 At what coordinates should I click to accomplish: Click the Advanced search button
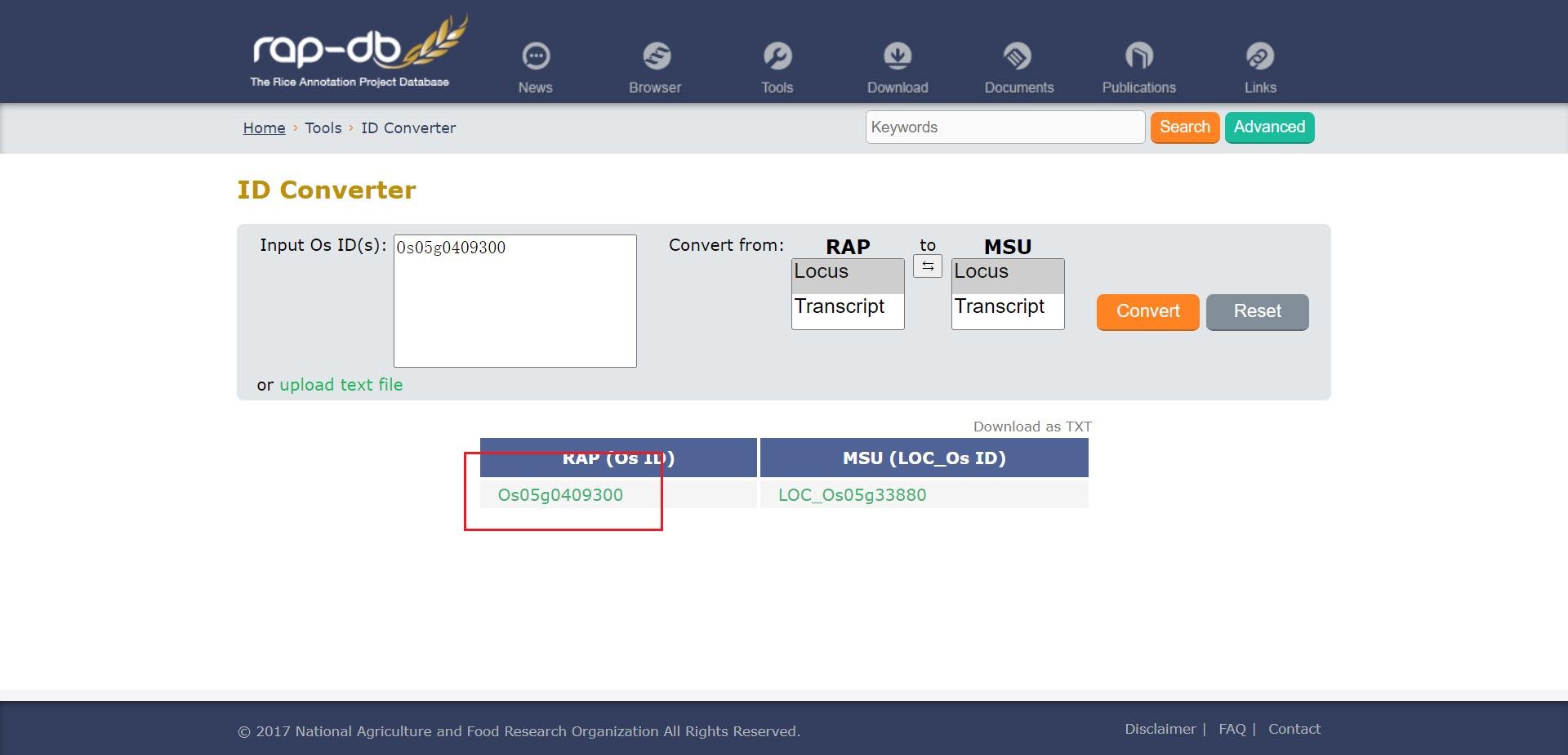coord(1269,127)
